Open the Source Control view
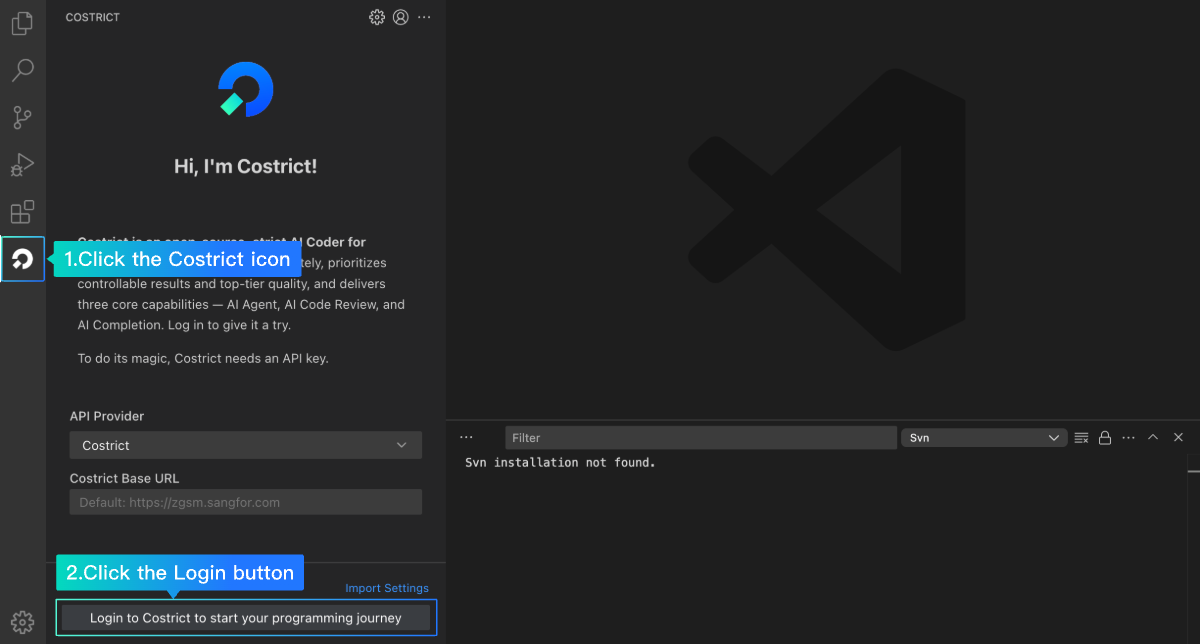The image size is (1200, 644). coord(22,118)
